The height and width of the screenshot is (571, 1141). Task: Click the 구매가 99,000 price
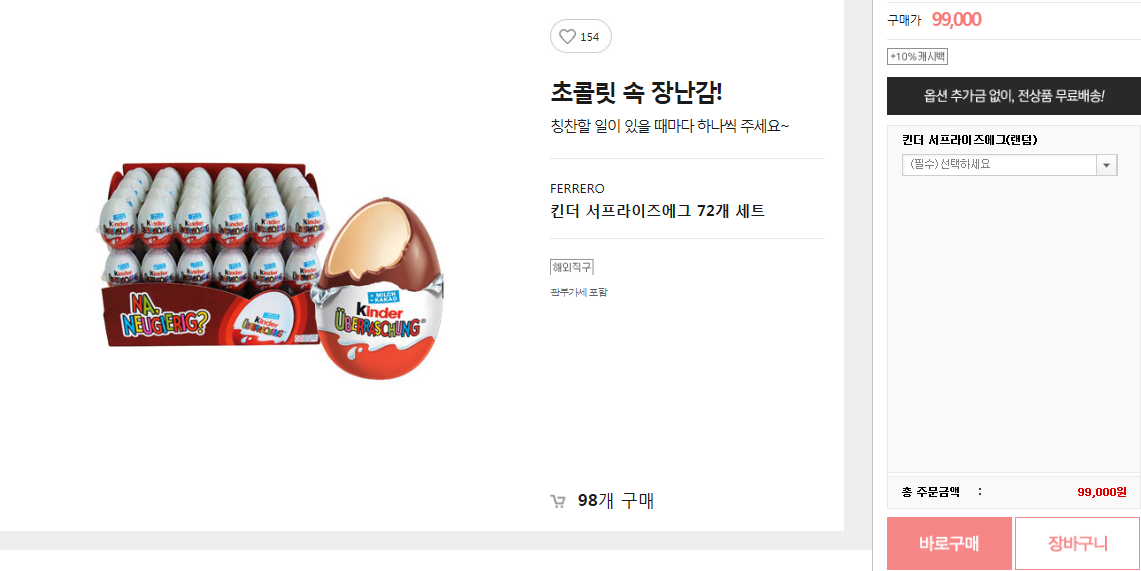click(934, 20)
